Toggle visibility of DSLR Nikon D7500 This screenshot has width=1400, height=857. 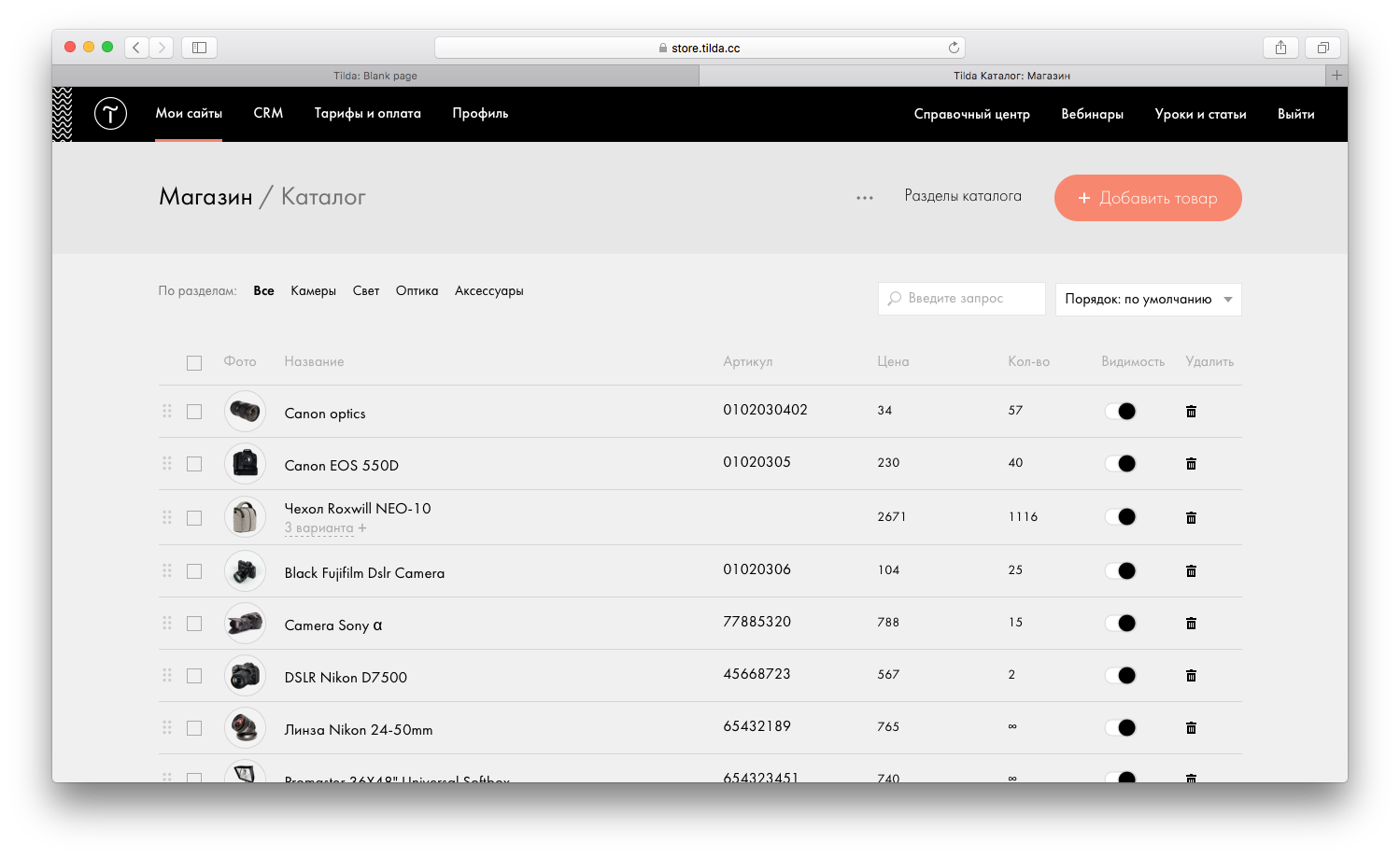pos(1120,675)
